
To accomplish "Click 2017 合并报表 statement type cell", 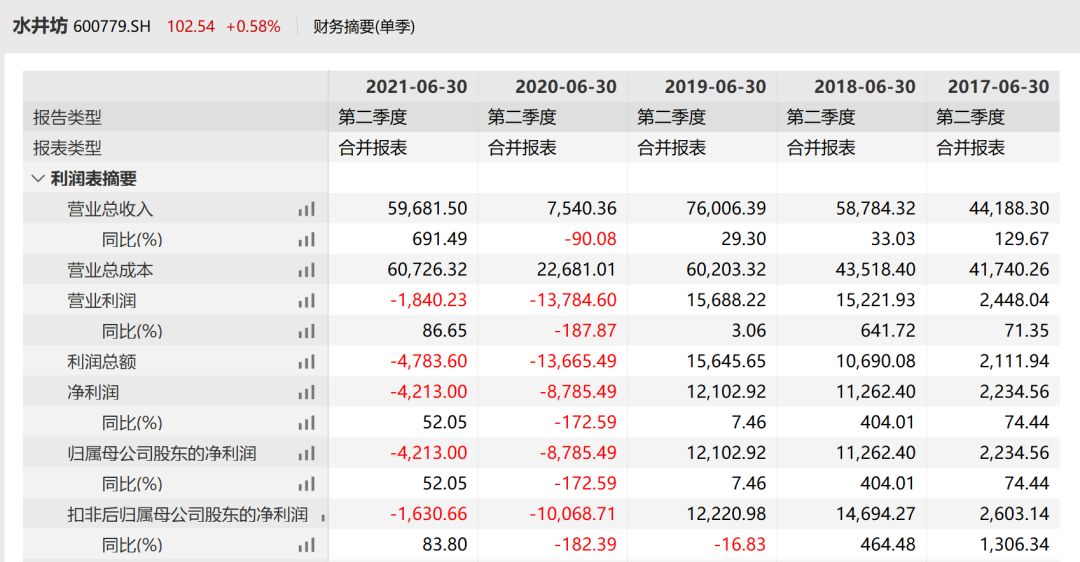I will pos(970,148).
